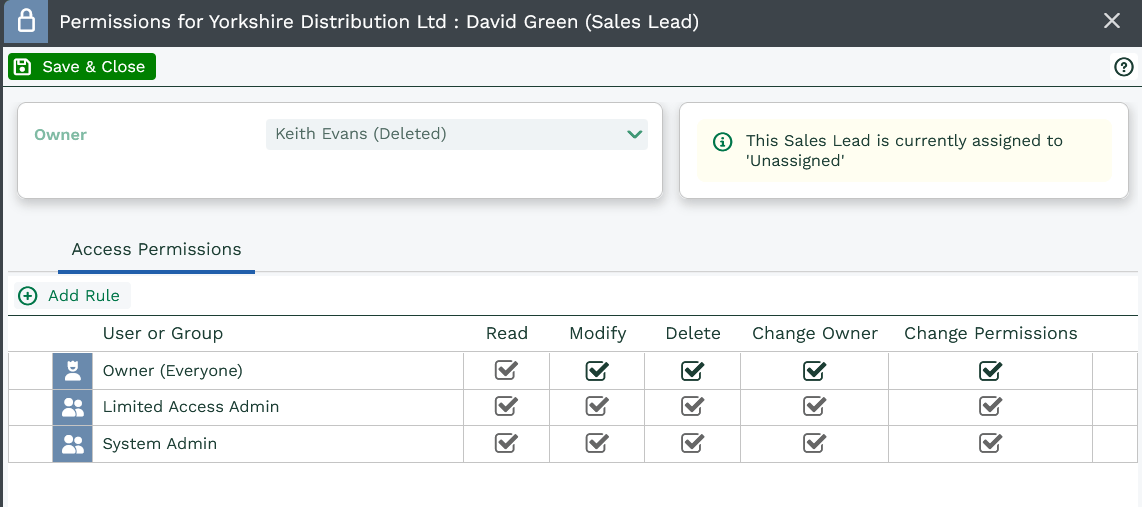
Task: Open the help question mark icon
Action: pyautogui.click(x=1123, y=67)
